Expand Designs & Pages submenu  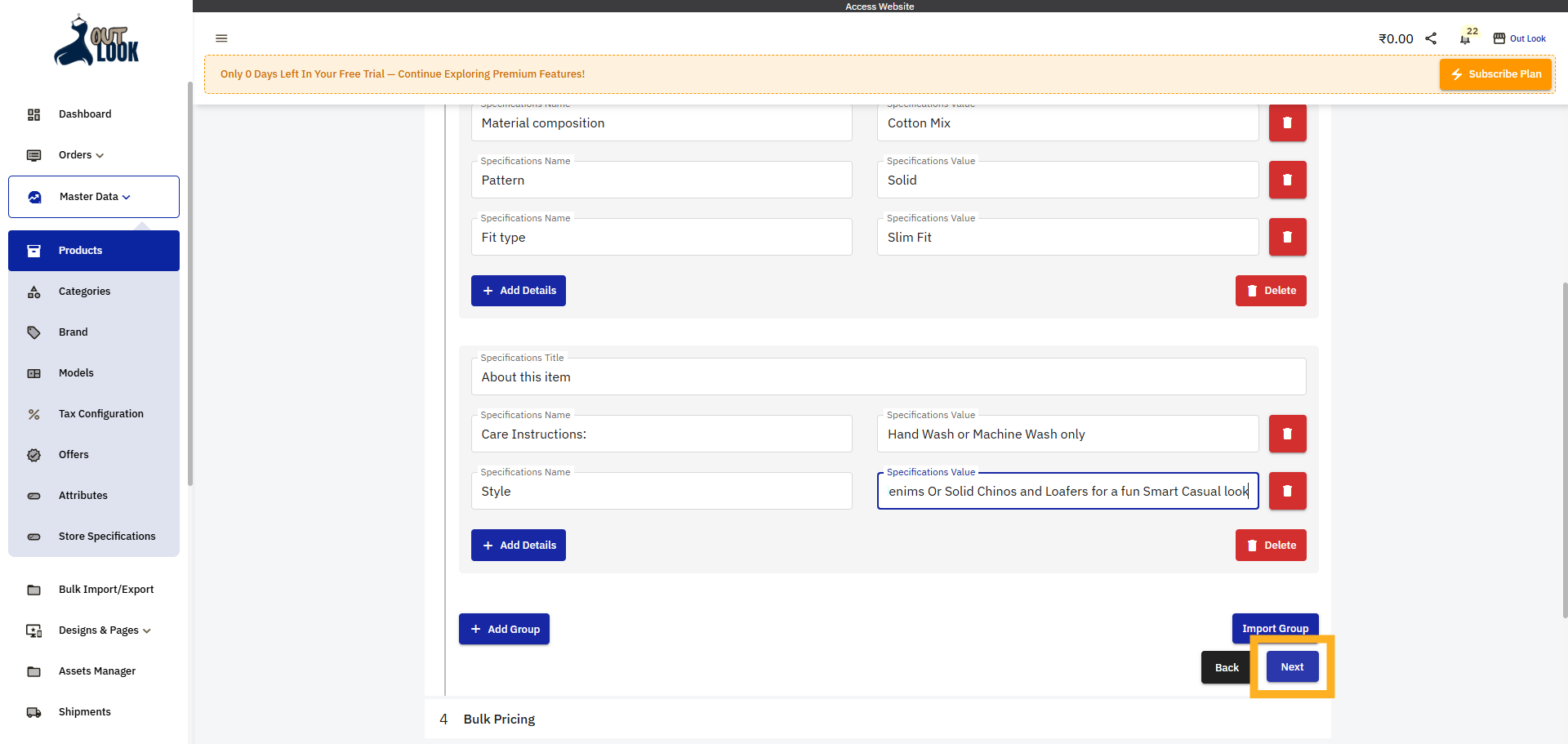point(105,630)
